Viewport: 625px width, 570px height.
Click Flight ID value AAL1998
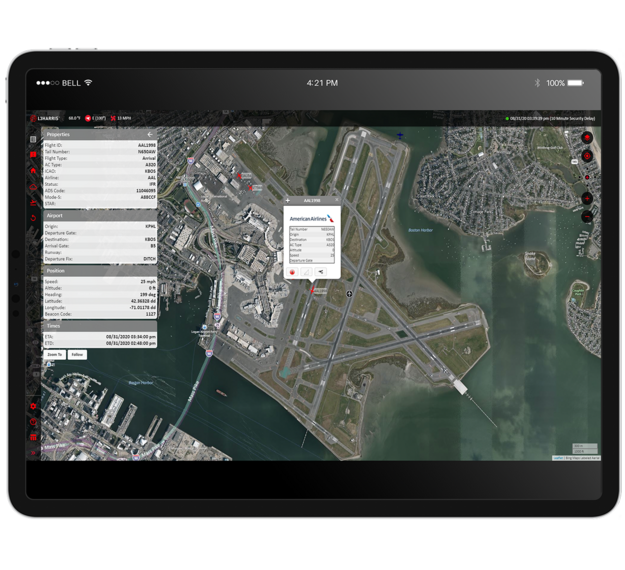point(147,145)
